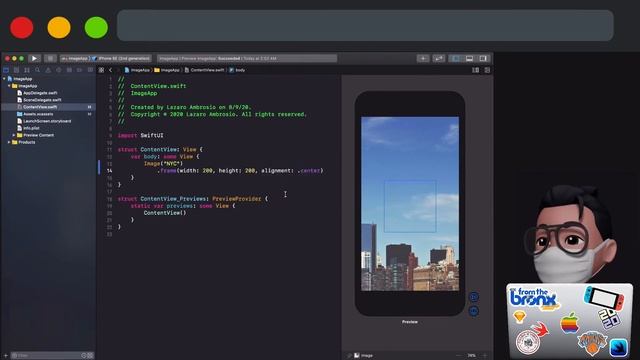This screenshot has width=640, height=360.
Task: Click the Preview label below device
Action: point(409,322)
